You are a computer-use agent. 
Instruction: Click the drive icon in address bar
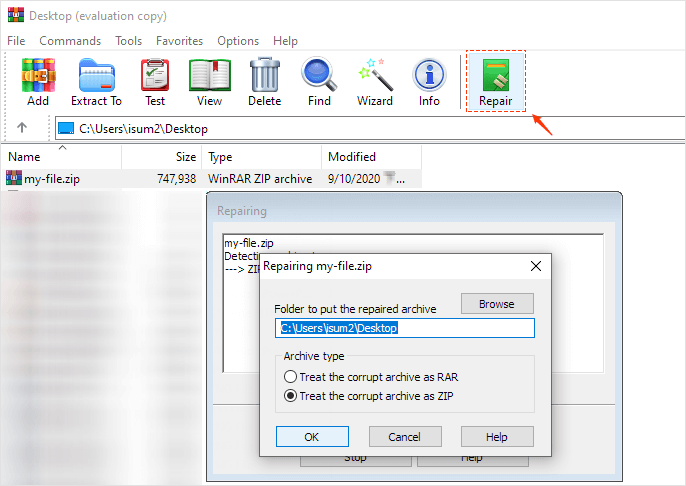[x=66, y=128]
